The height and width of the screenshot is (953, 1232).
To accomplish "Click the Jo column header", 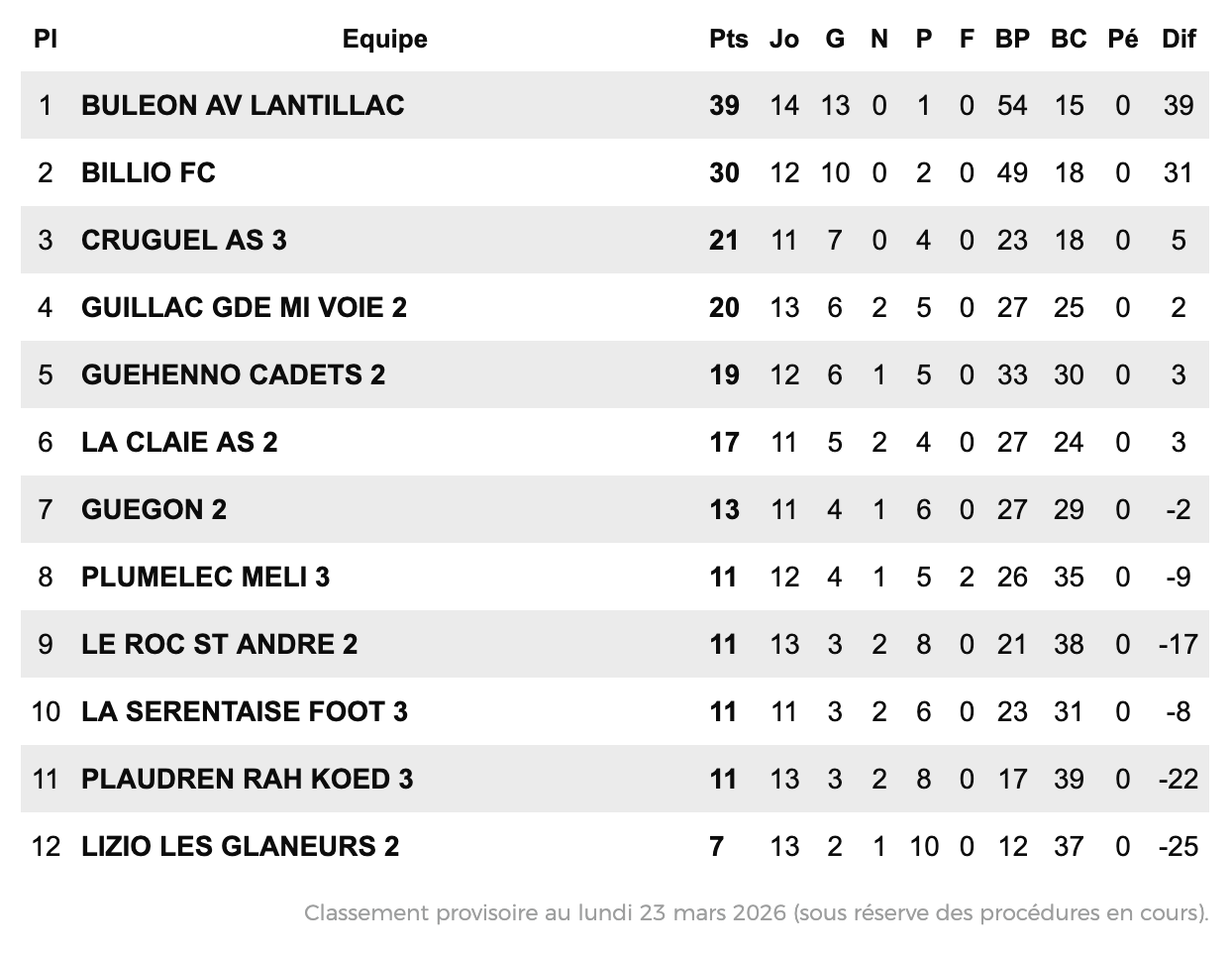I will (783, 39).
